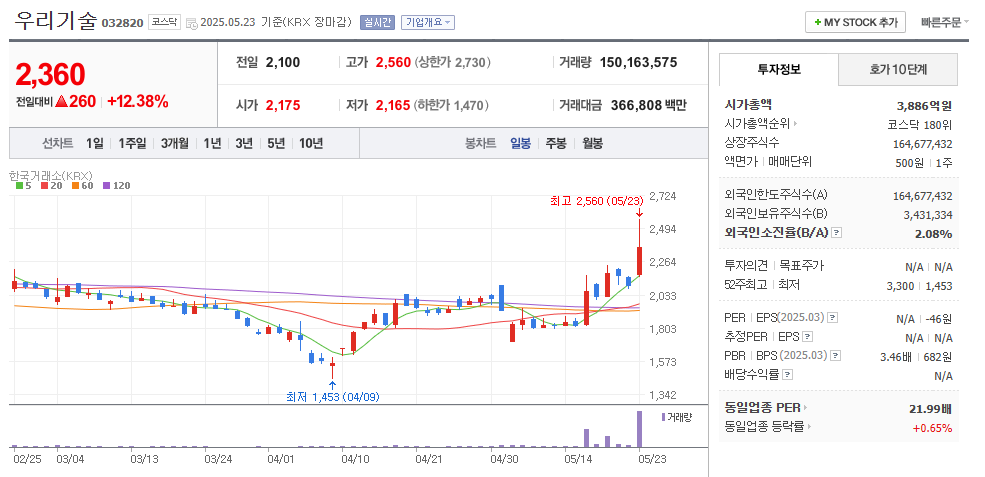Click help icon next to 추정PER EPS

[x=808, y=336]
